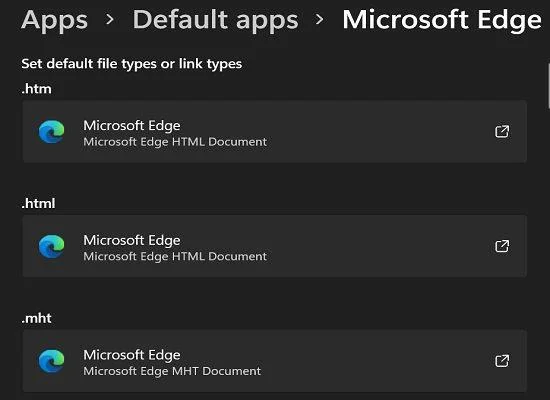Open external-link icon for .mht row
The height and width of the screenshot is (400, 550).
tap(502, 361)
